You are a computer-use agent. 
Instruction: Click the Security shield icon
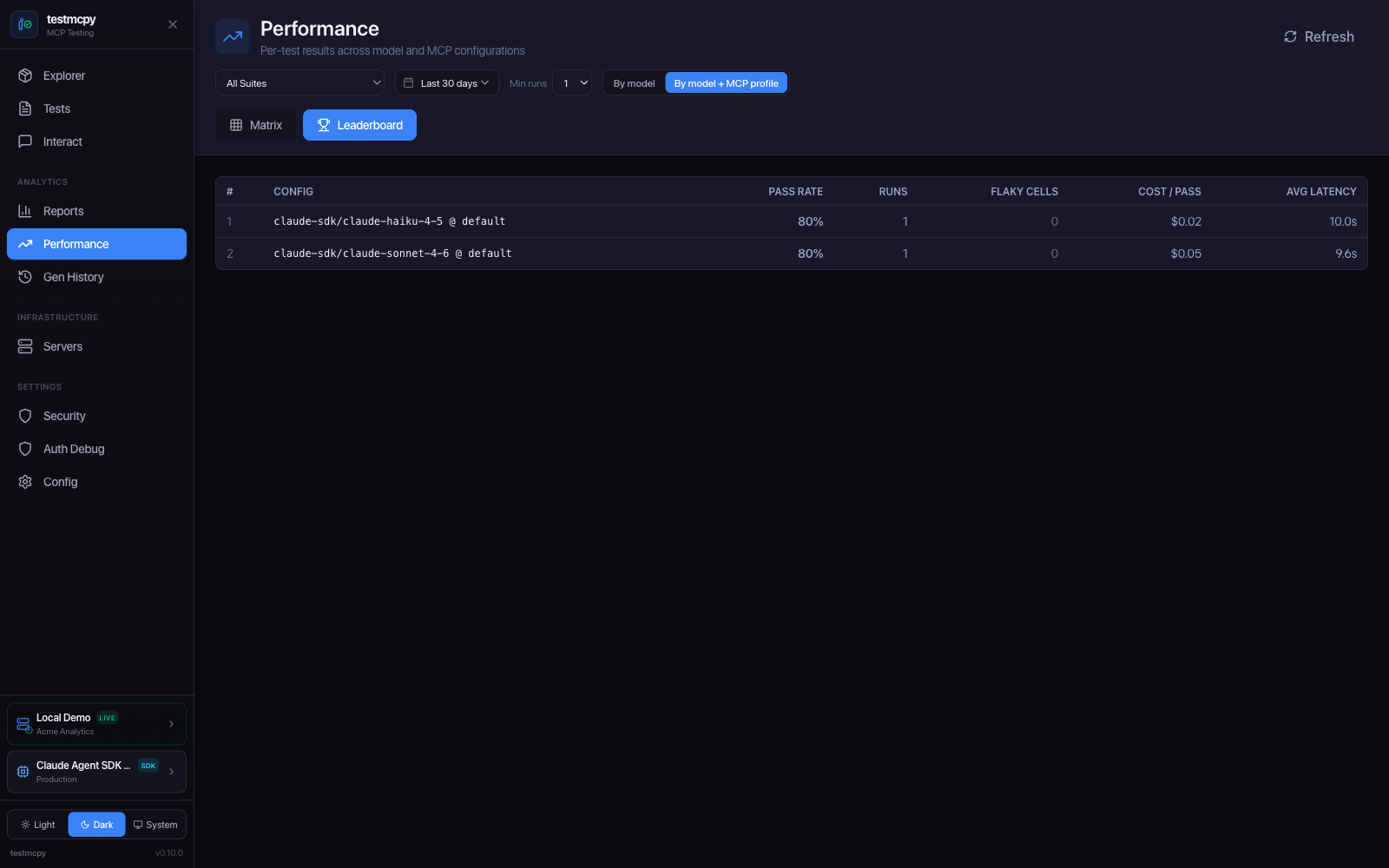coord(25,416)
